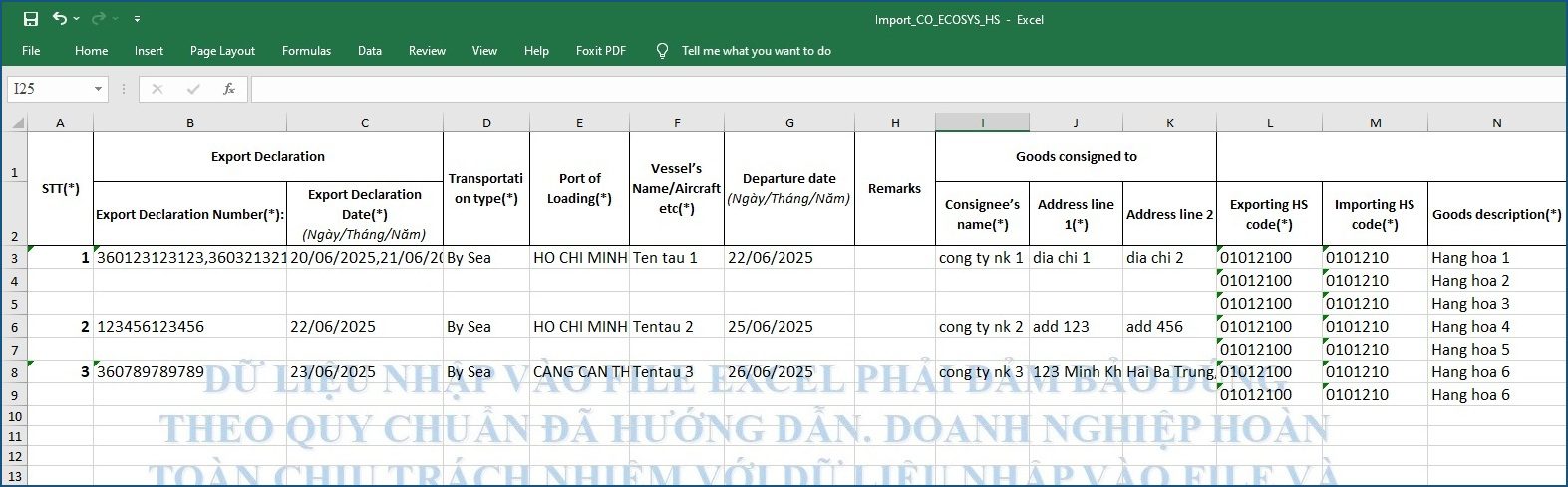
Task: Click the Save icon in the title bar
Action: point(30,19)
